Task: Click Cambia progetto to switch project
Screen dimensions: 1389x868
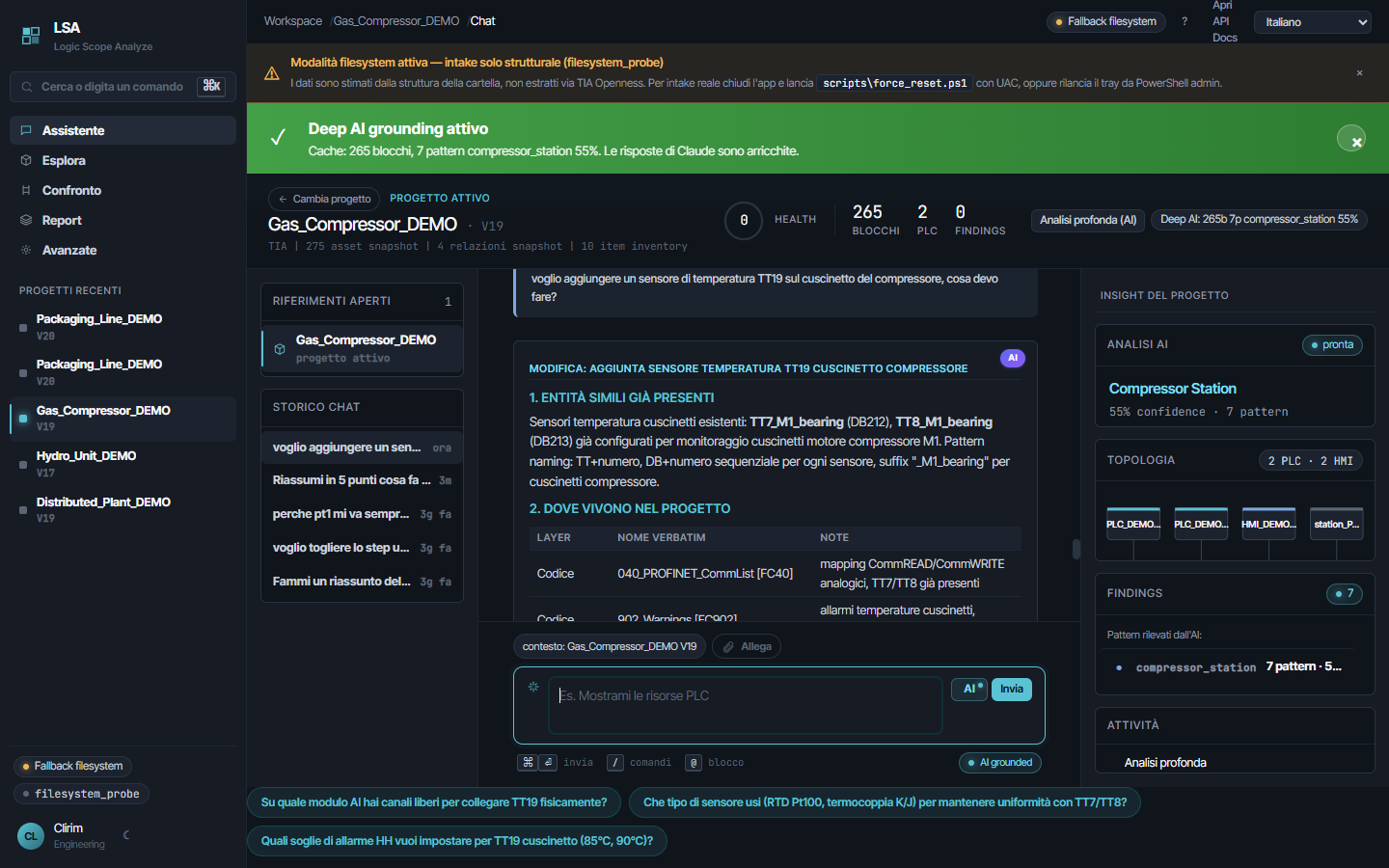Action: coord(324,199)
